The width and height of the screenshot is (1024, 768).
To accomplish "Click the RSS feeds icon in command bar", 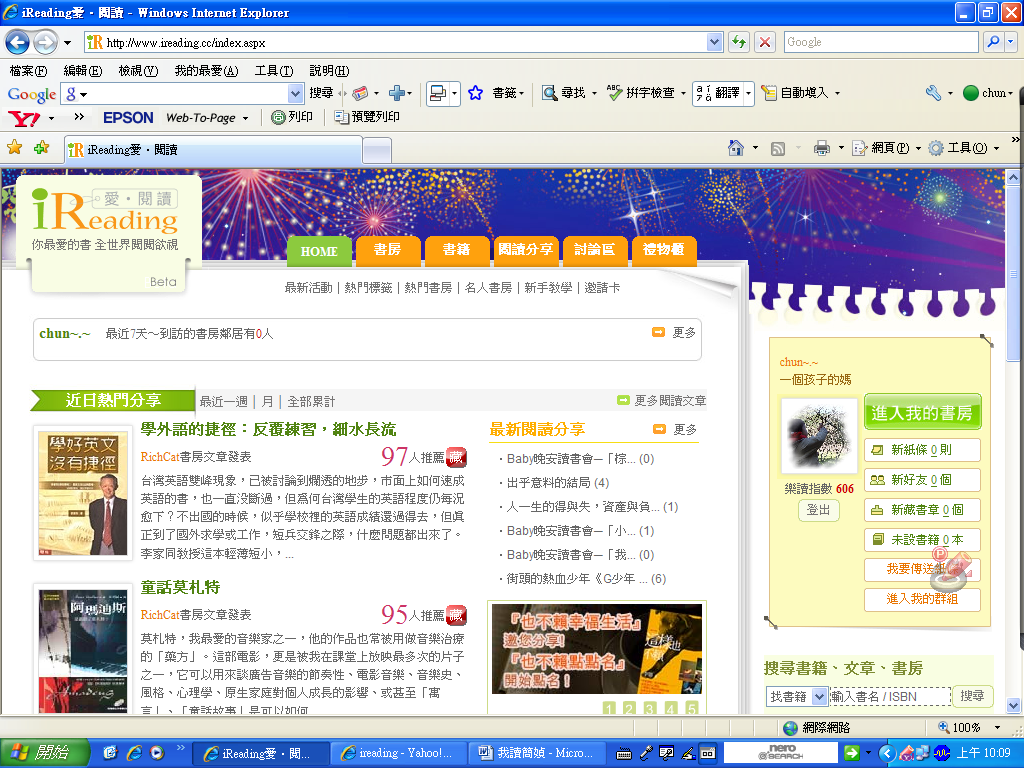I will [x=778, y=149].
